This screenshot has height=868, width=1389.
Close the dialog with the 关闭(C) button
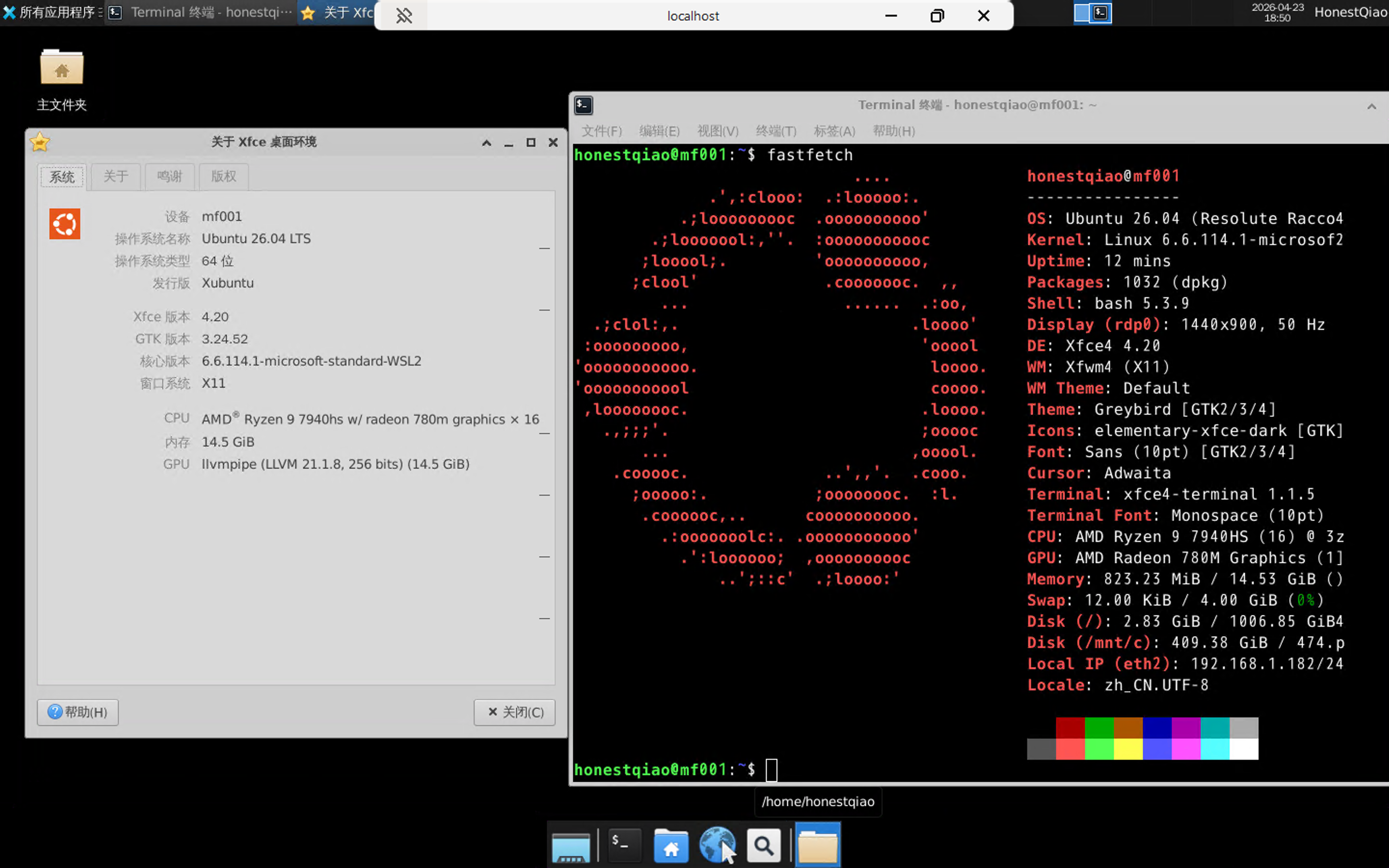pos(514,712)
